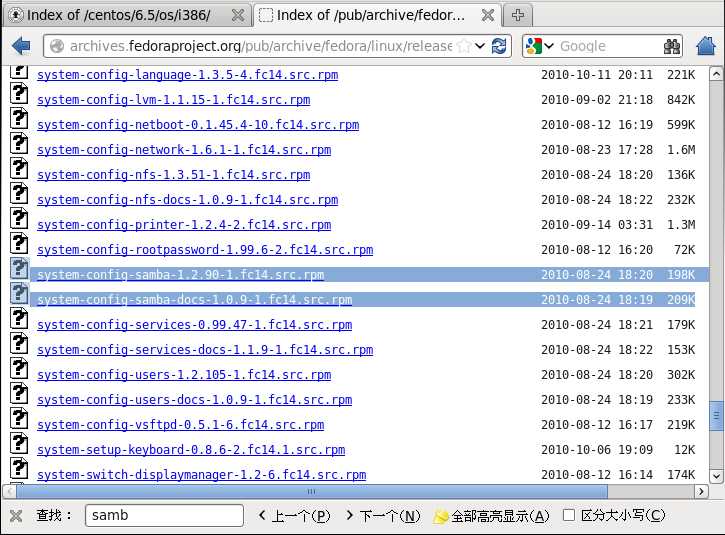Click file icon beside system-config-samba-docs
Image resolution: width=725 pixels, height=535 pixels.
(x=19, y=293)
